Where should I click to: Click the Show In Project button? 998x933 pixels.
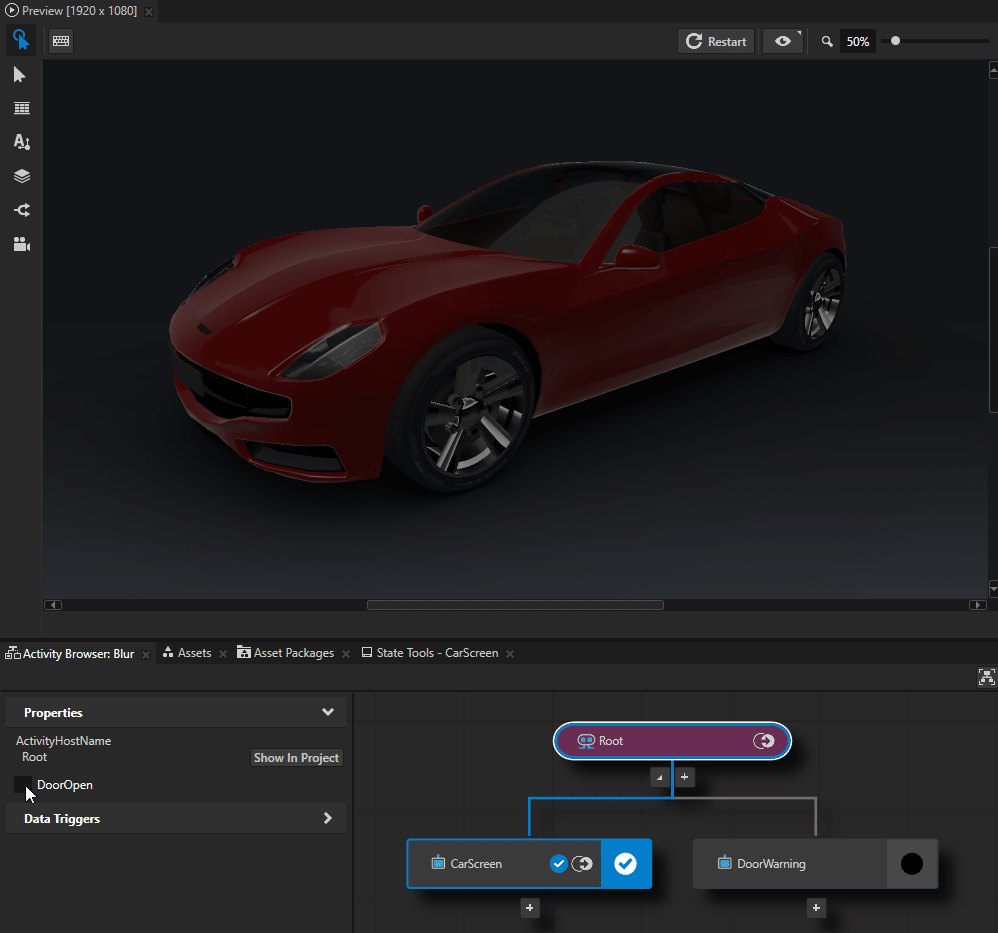point(296,757)
